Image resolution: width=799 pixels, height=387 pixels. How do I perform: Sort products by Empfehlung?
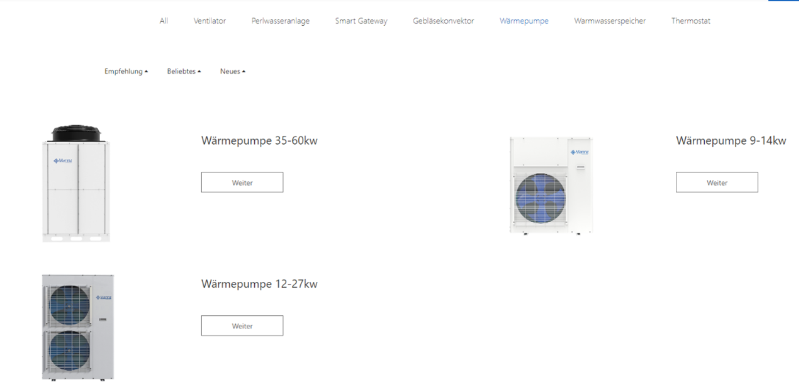click(x=126, y=71)
